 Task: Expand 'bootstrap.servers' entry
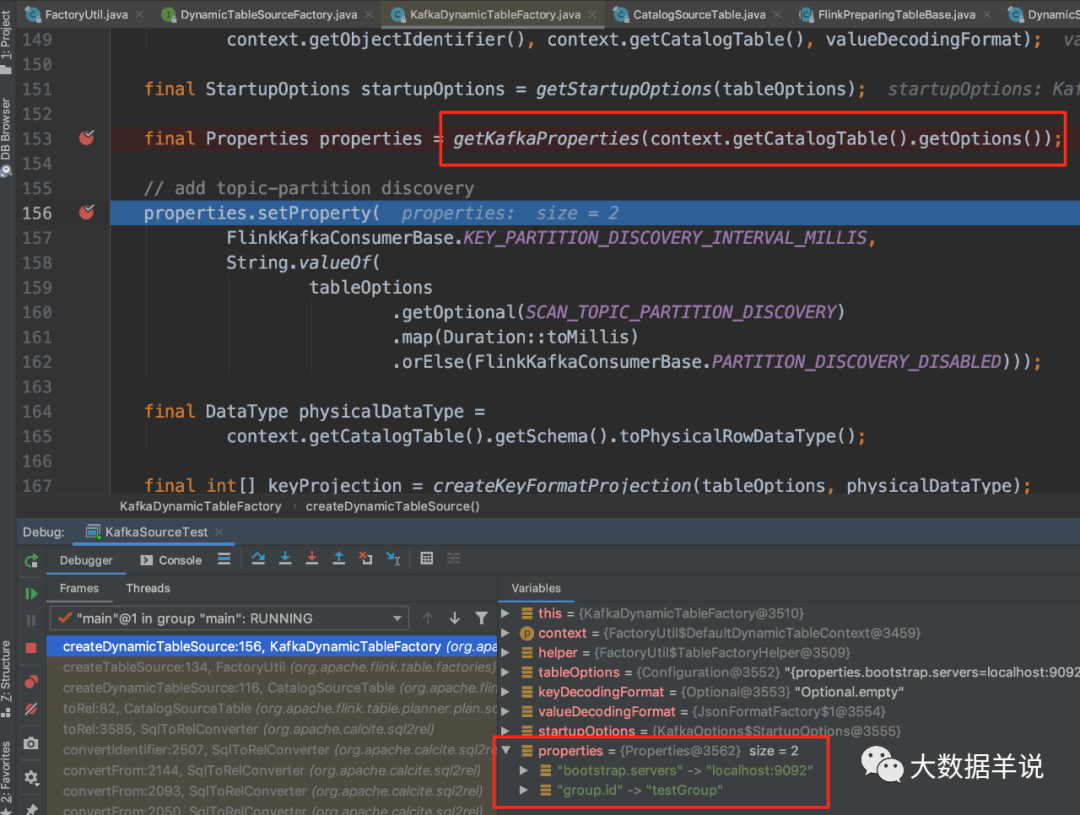click(x=524, y=770)
